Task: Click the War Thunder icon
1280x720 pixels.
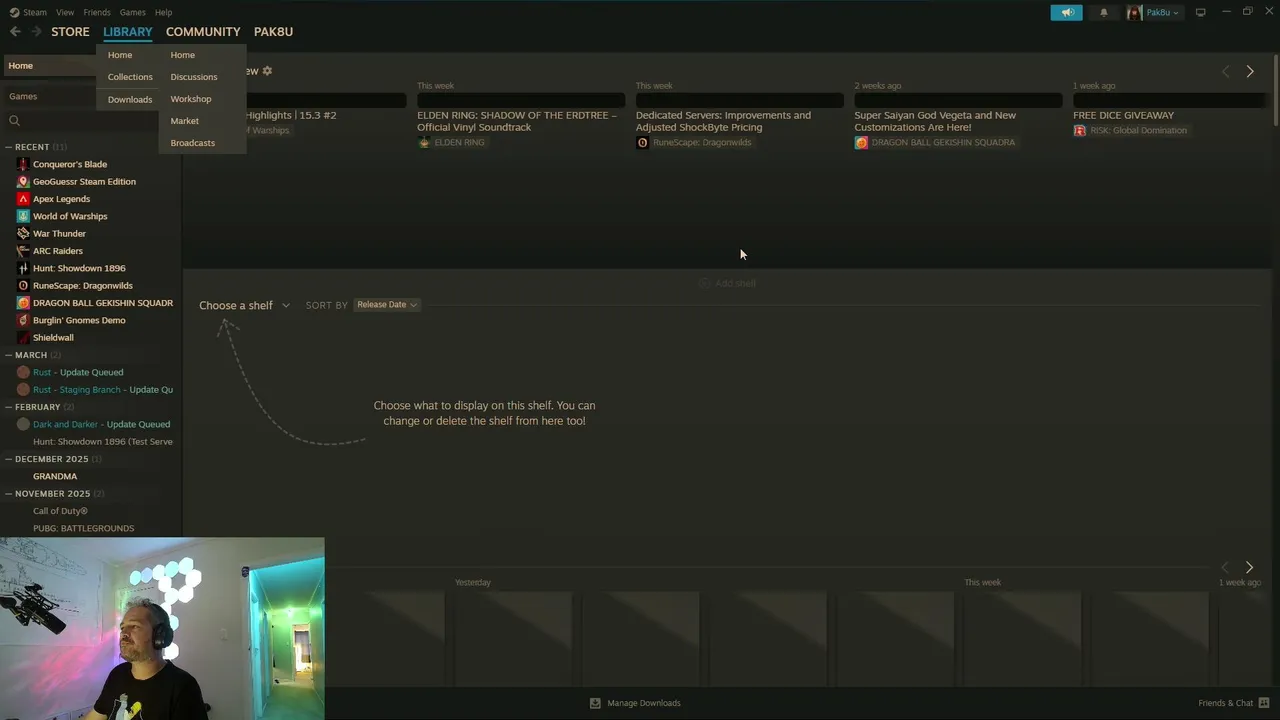Action: coord(23,234)
